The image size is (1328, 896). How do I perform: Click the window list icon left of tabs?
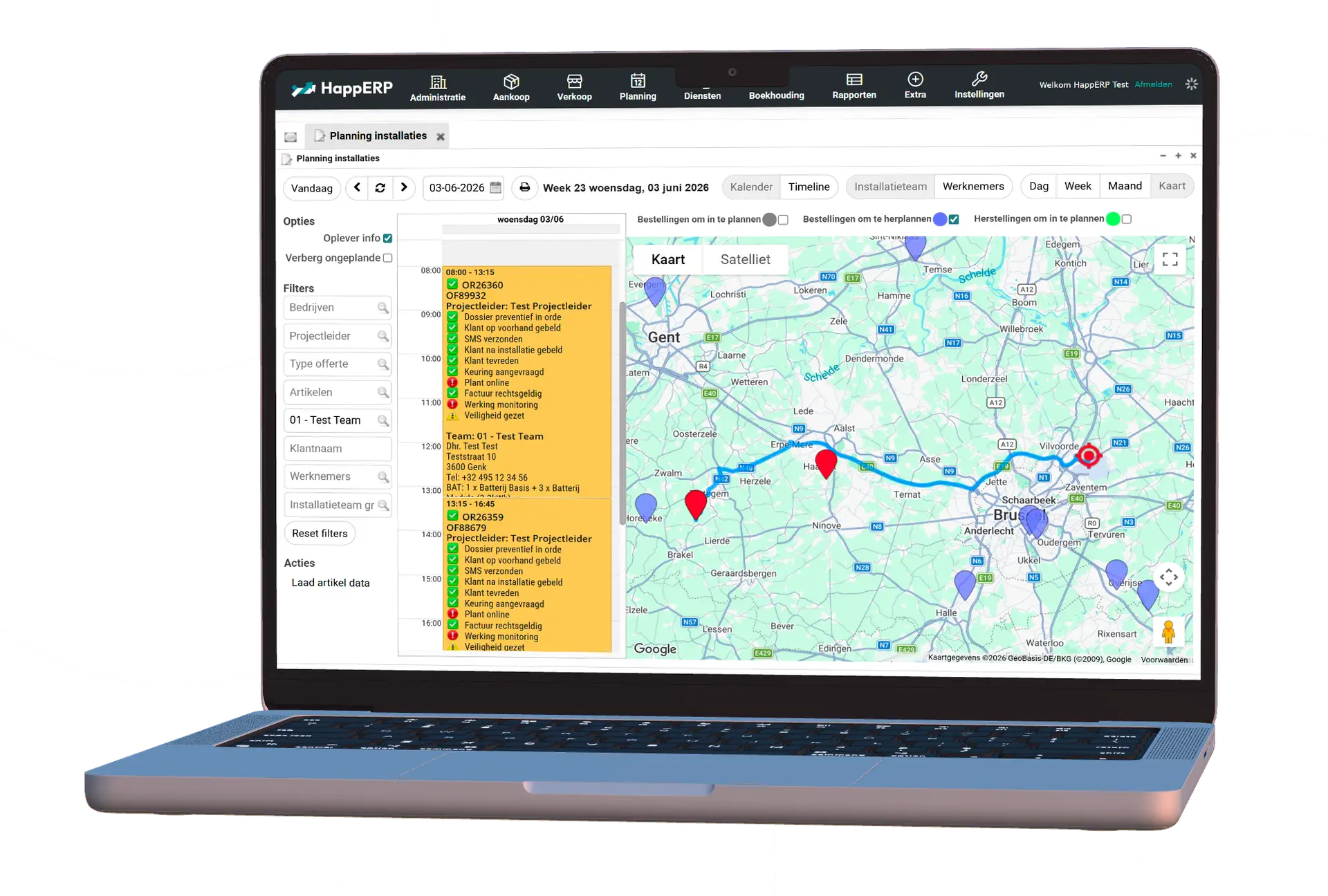[x=290, y=137]
